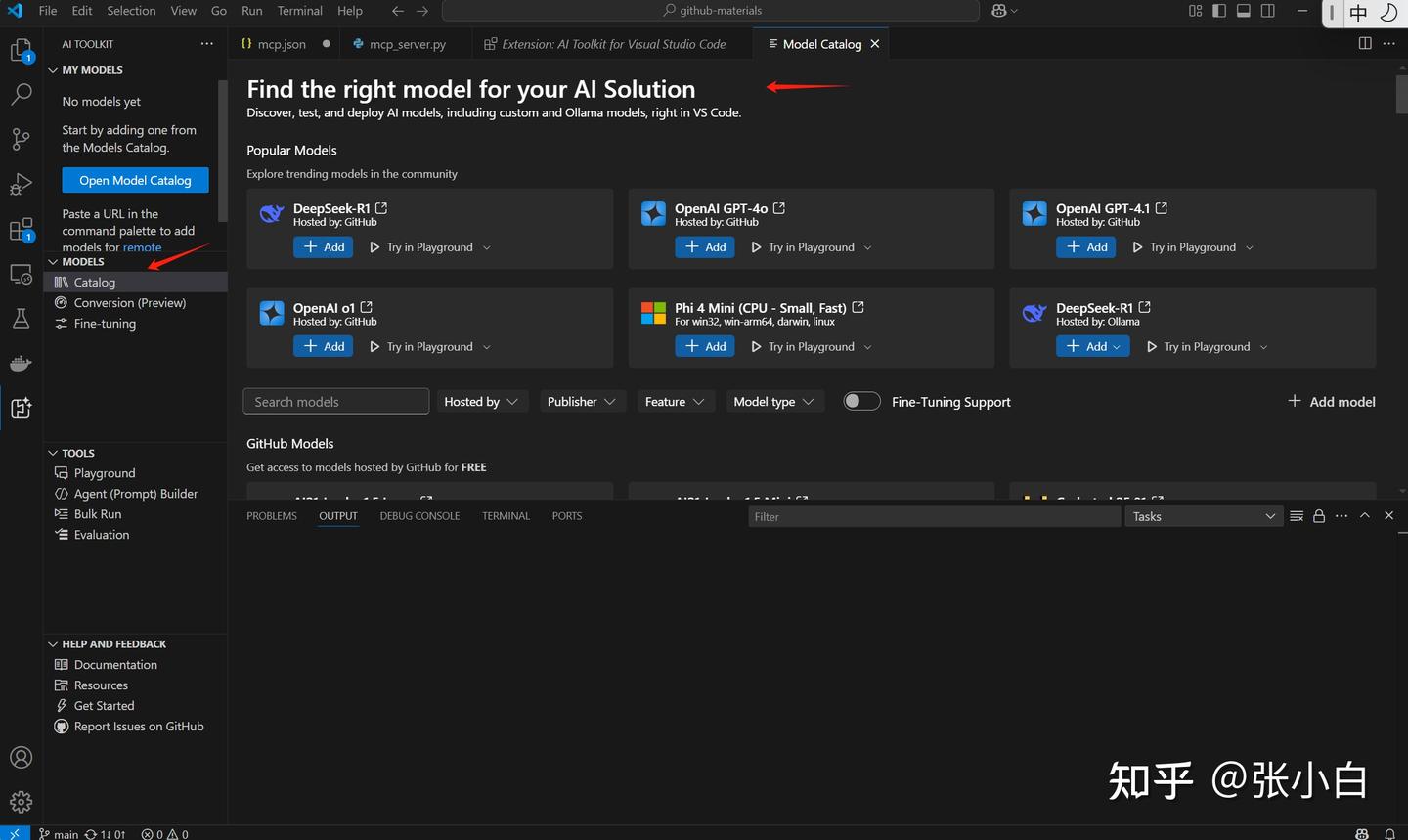The height and width of the screenshot is (840, 1408).
Task: Open the Terminal menu in menu bar
Action: pyautogui.click(x=299, y=11)
